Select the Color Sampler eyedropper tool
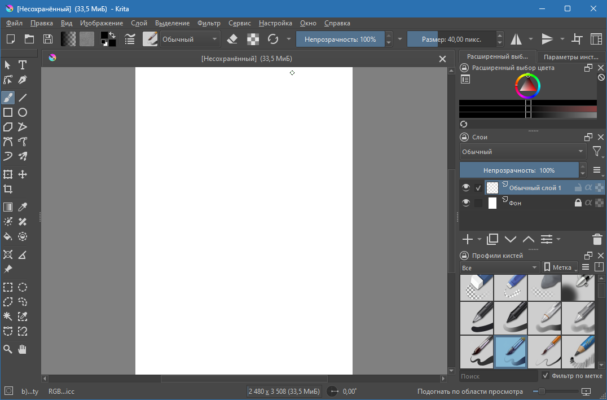This screenshot has height=400, width=607. pyautogui.click(x=22, y=207)
